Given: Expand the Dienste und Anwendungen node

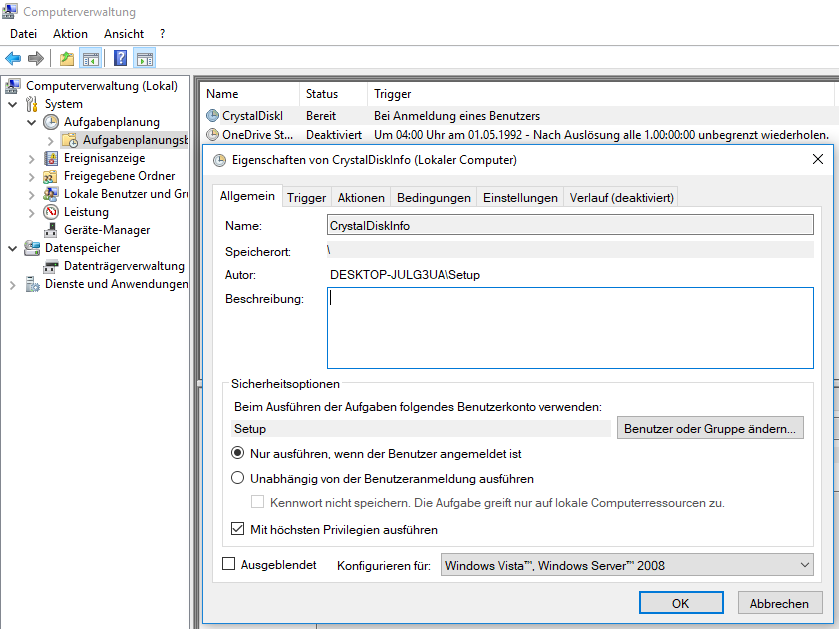Looking at the screenshot, I should click(x=12, y=284).
